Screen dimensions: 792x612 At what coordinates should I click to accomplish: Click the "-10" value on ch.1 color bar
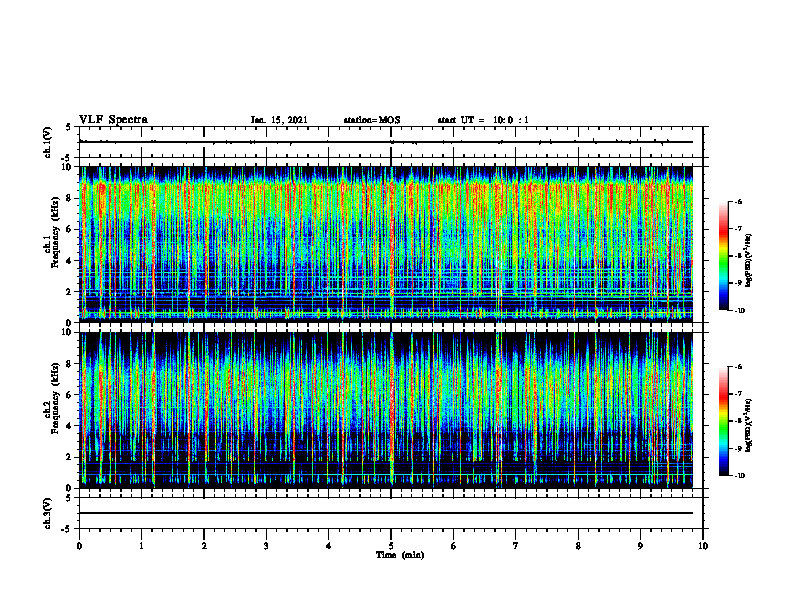740,311
